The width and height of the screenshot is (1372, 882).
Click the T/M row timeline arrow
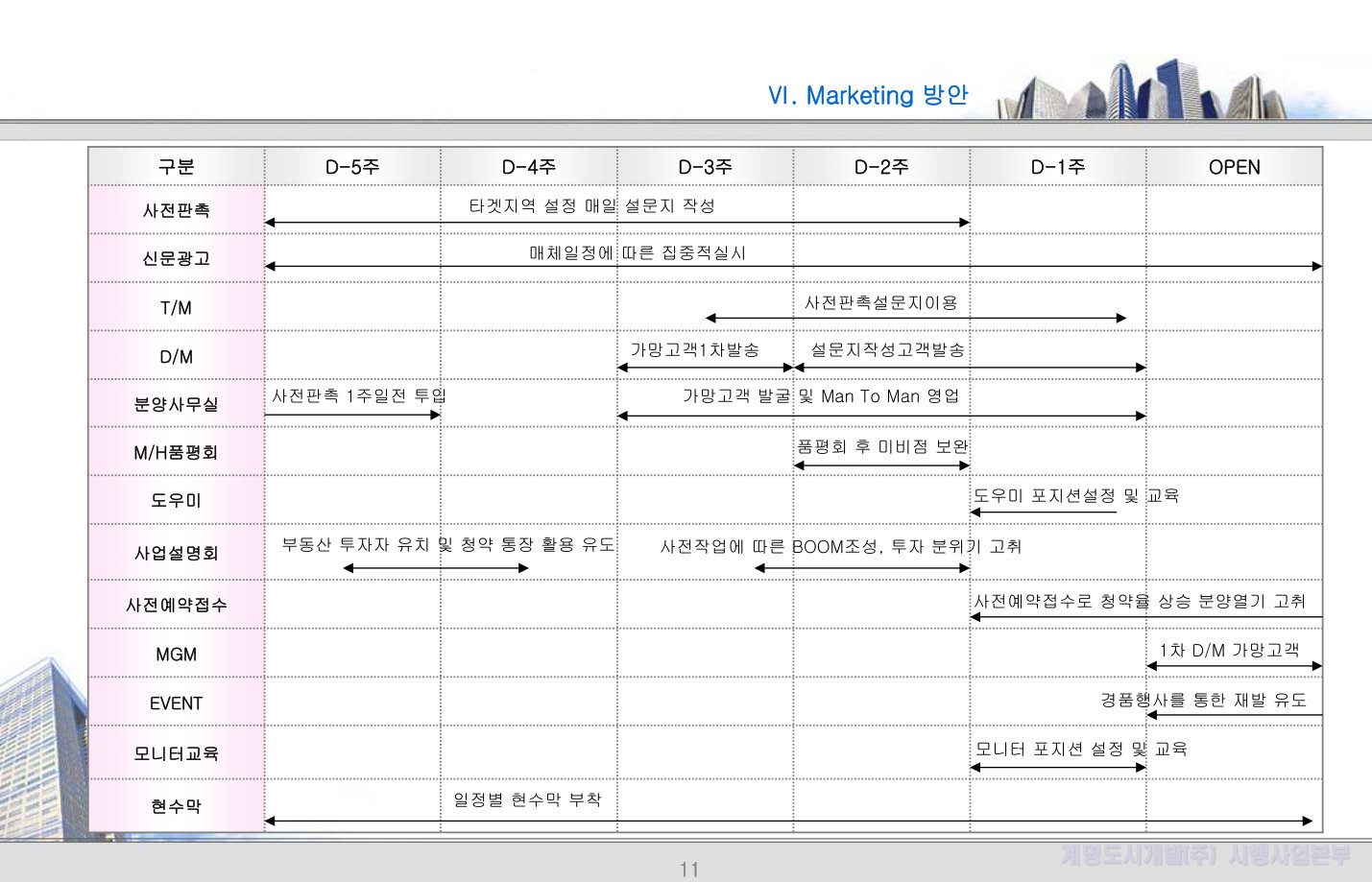tap(916, 318)
